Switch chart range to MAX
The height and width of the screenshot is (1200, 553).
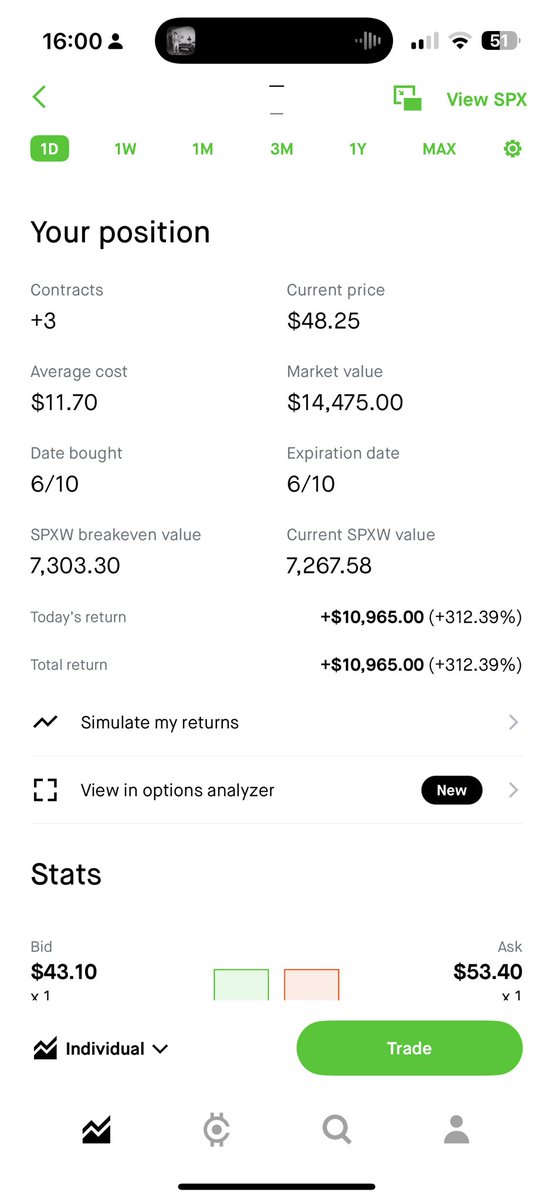pyautogui.click(x=439, y=149)
